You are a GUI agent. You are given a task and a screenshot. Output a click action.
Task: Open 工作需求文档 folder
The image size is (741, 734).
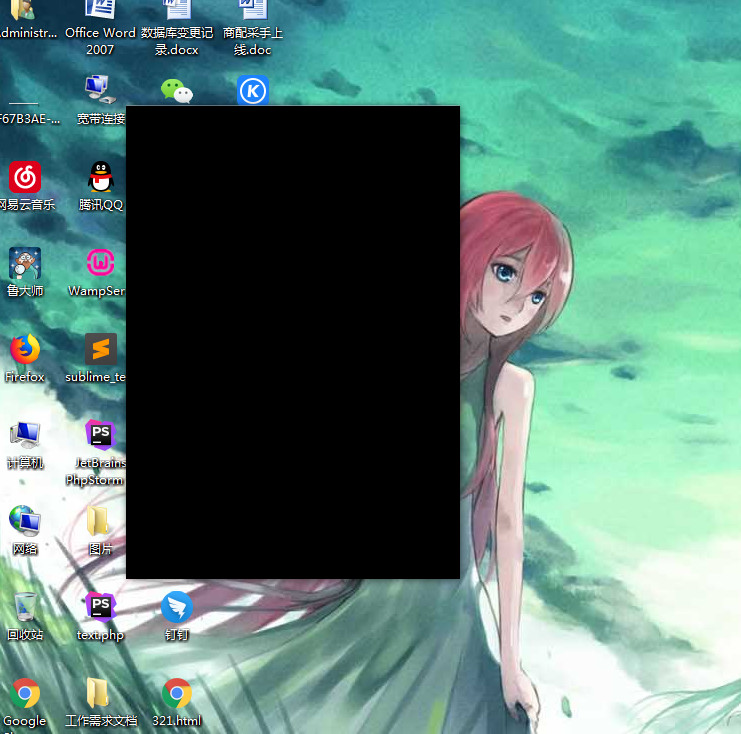coord(99,693)
